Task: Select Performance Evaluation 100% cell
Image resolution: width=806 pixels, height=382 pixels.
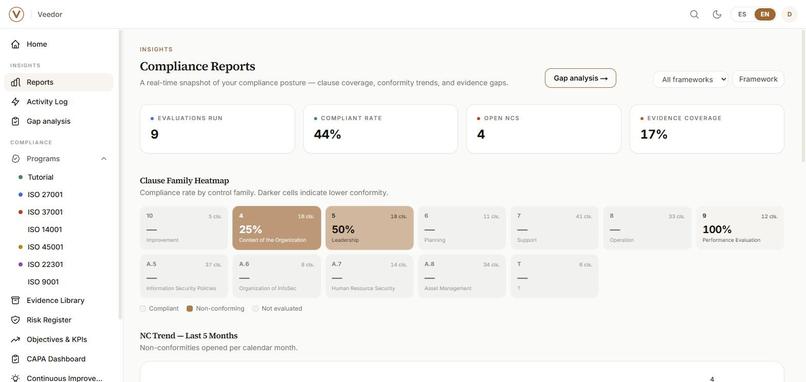Action: [x=740, y=228]
